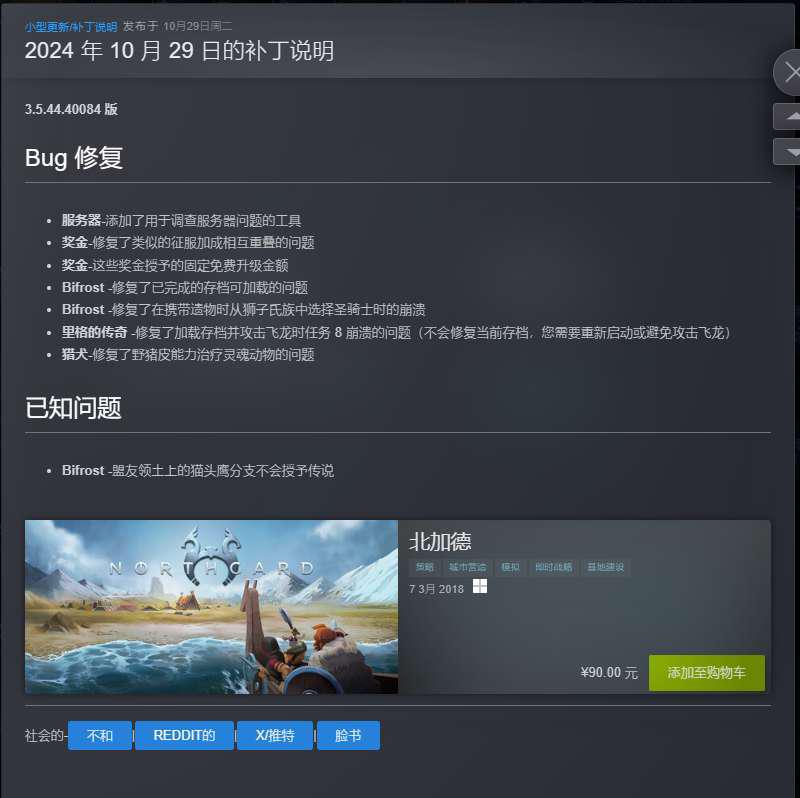
Task: Select the 城市营造 tag
Action: (467, 567)
